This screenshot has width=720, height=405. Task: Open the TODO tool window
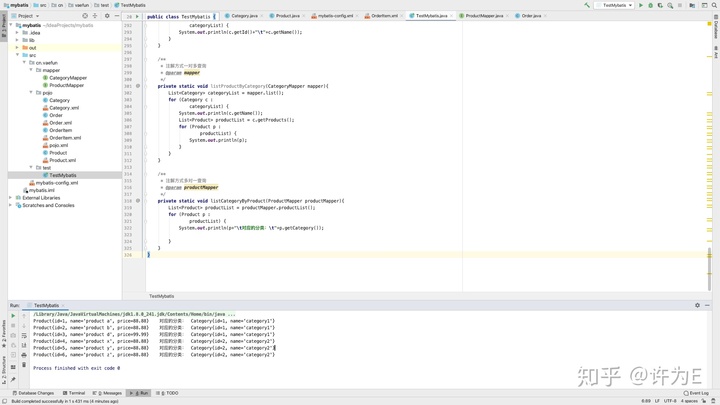click(x=167, y=393)
